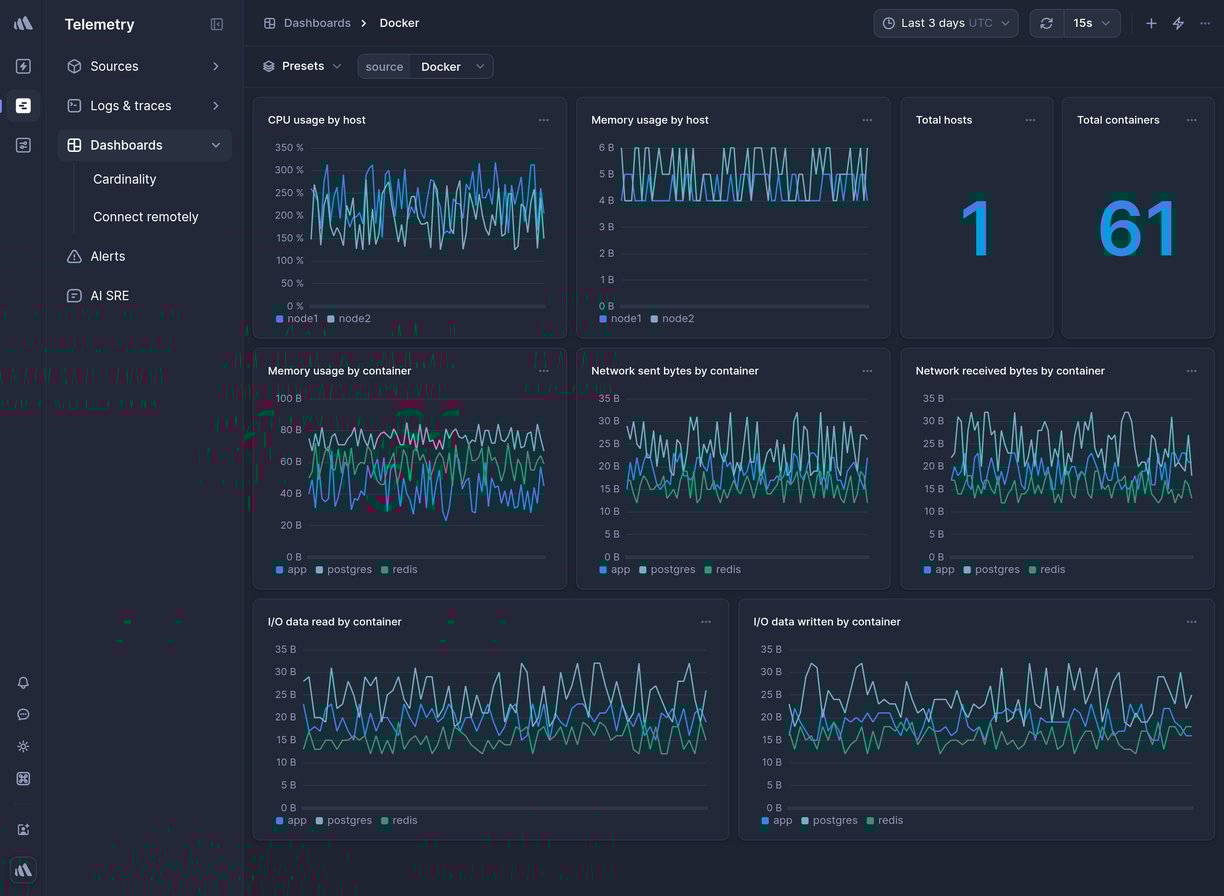Image resolution: width=1224 pixels, height=896 pixels.
Task: Open the chat bubble icon in left rail
Action: (x=23, y=715)
